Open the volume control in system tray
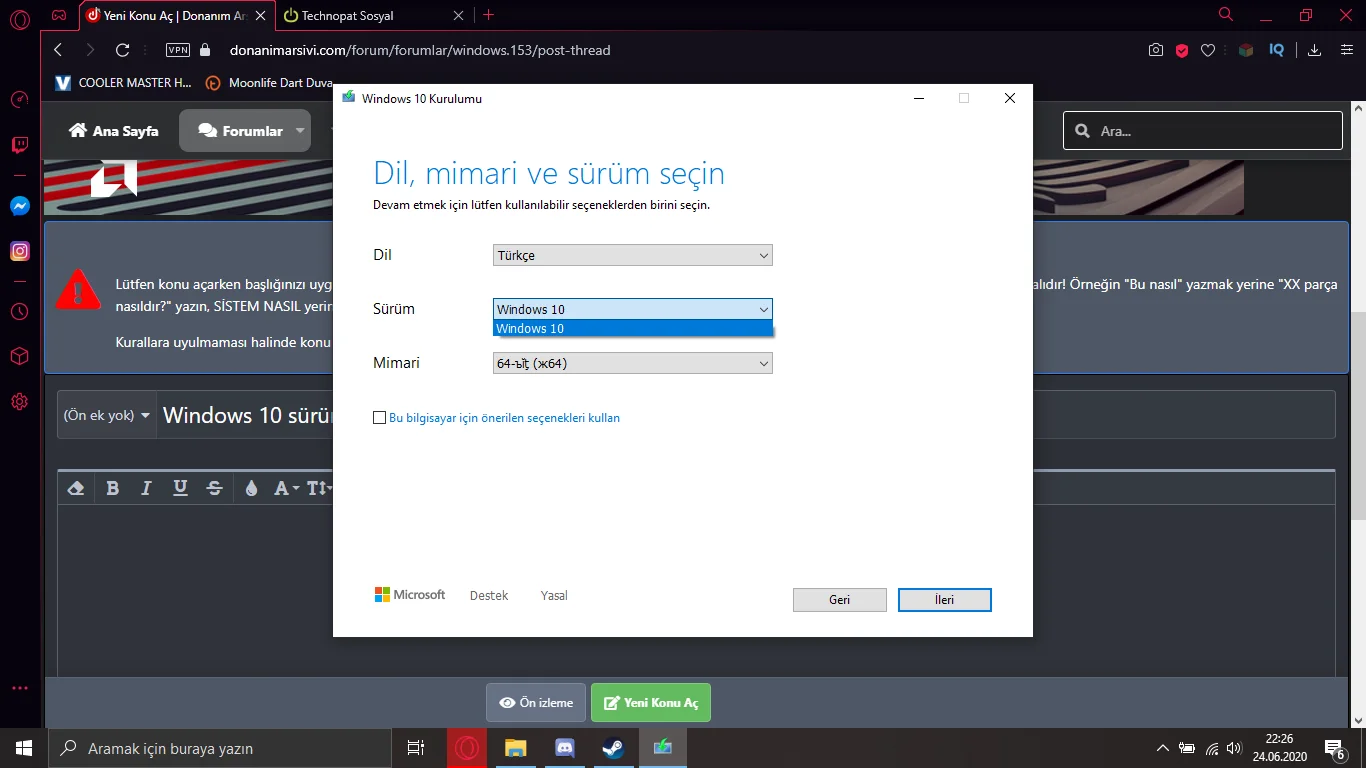This screenshot has width=1366, height=768. point(1234,748)
